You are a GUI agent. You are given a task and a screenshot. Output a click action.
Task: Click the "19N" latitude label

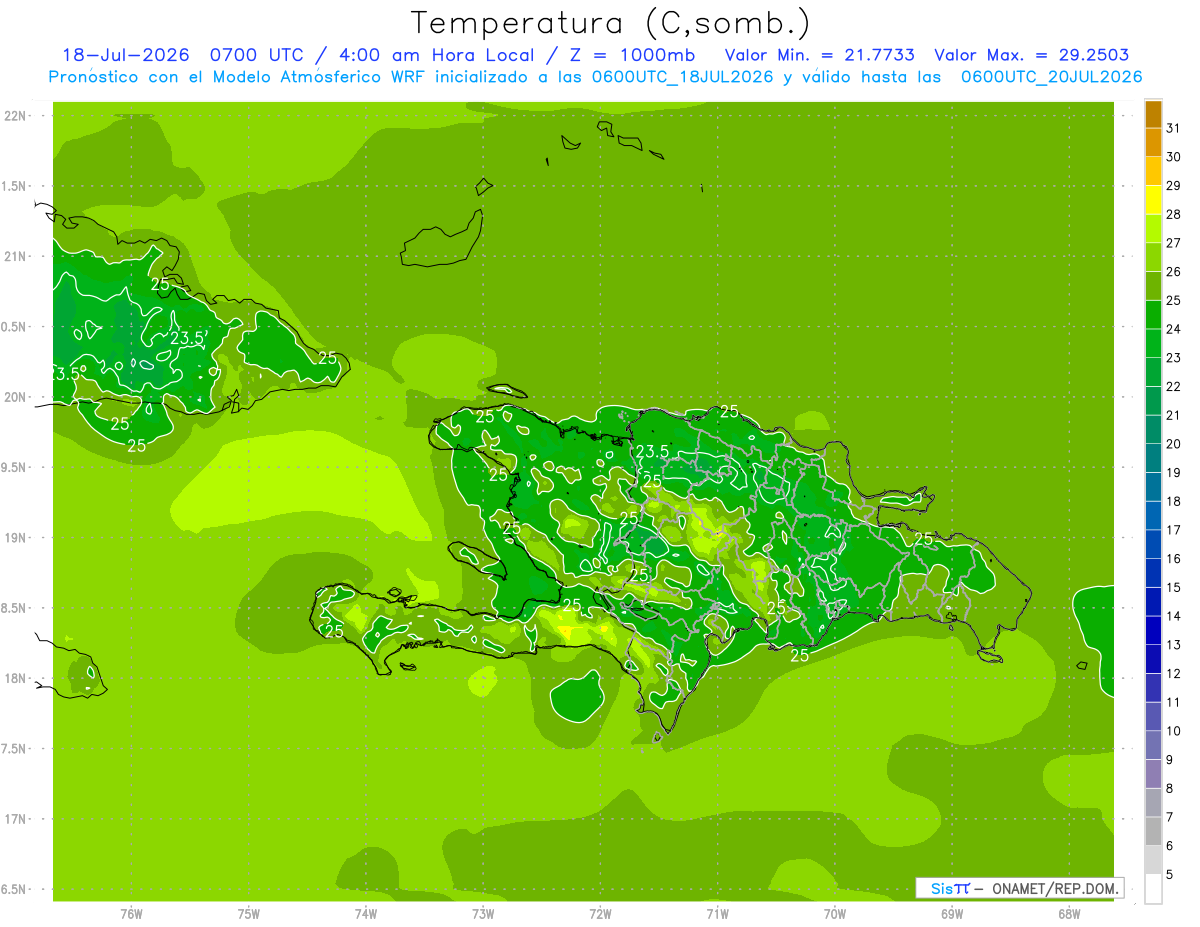[x=16, y=538]
